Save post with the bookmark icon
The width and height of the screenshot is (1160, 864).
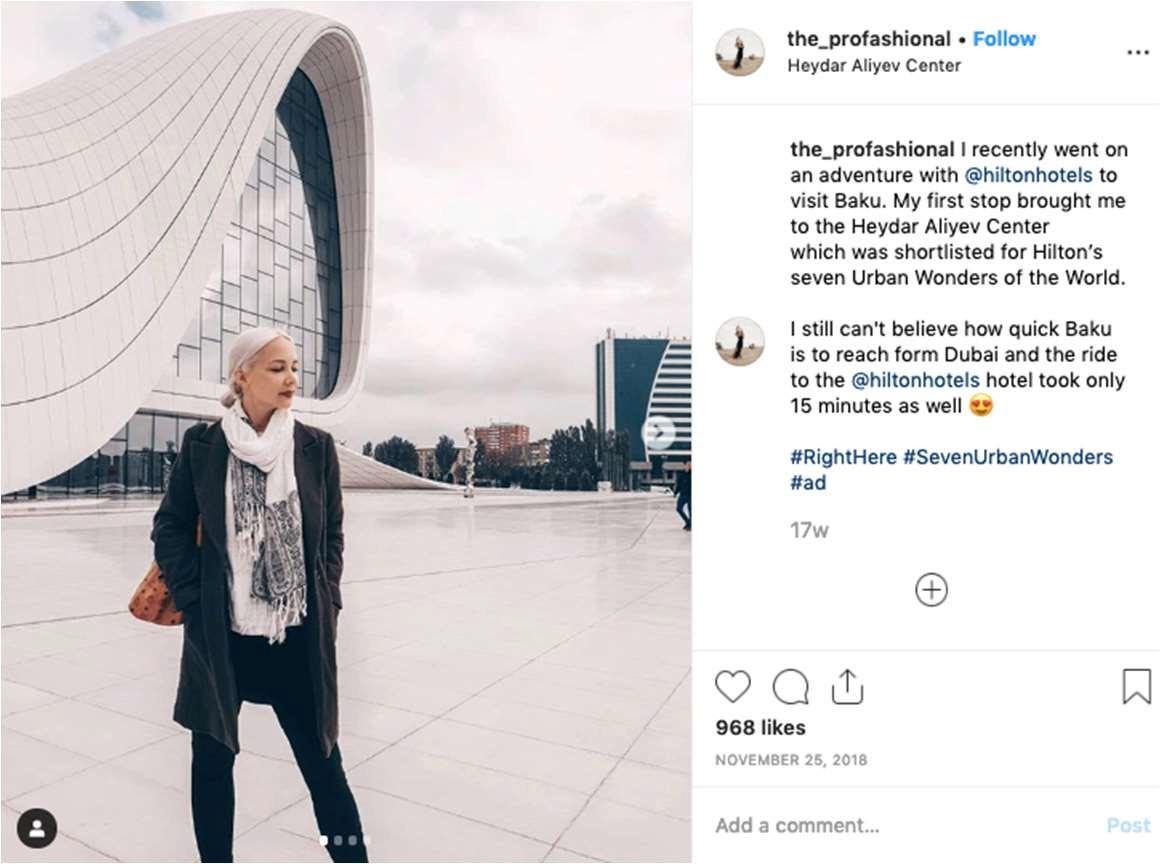click(x=1136, y=686)
